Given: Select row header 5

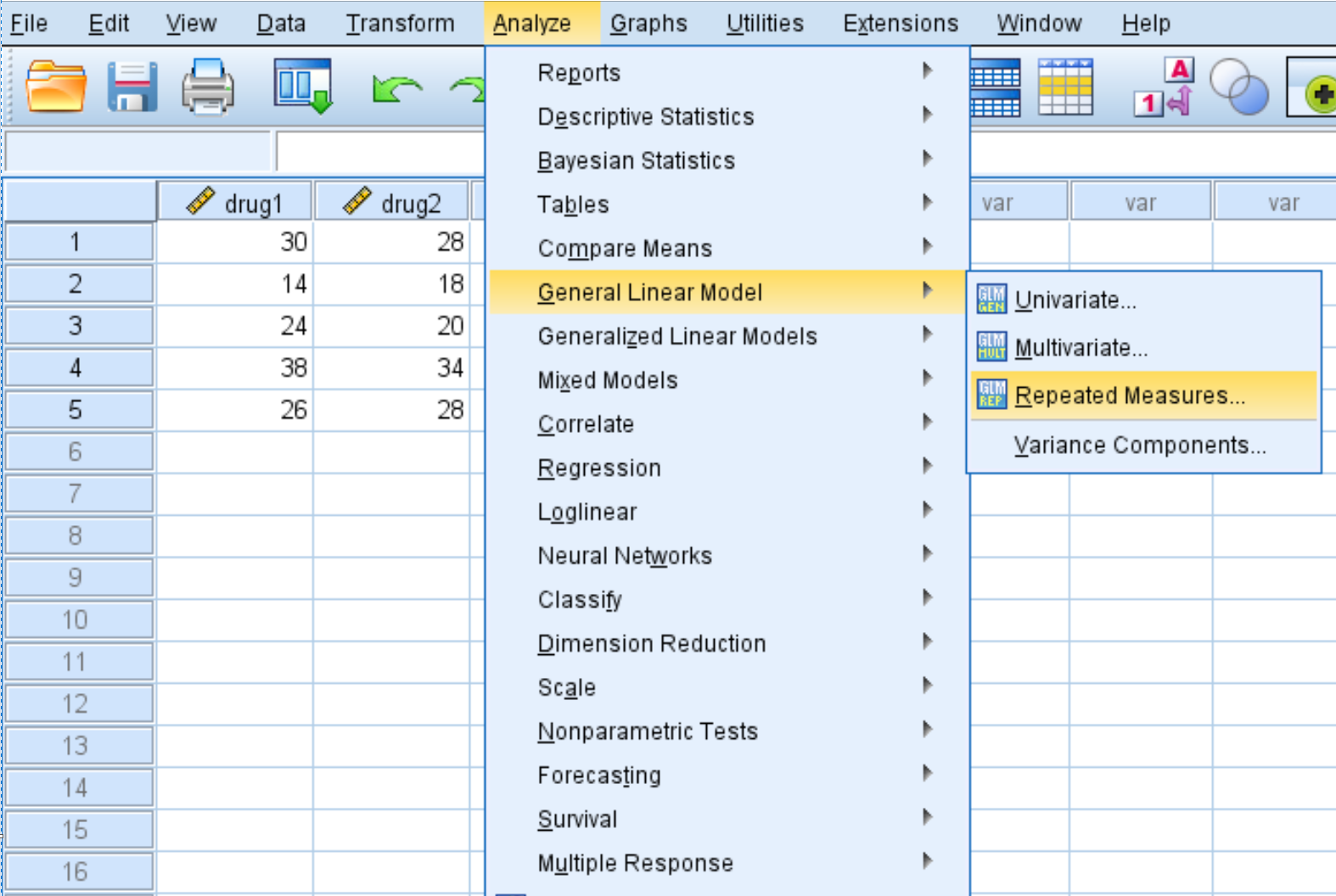Looking at the screenshot, I should tap(79, 410).
